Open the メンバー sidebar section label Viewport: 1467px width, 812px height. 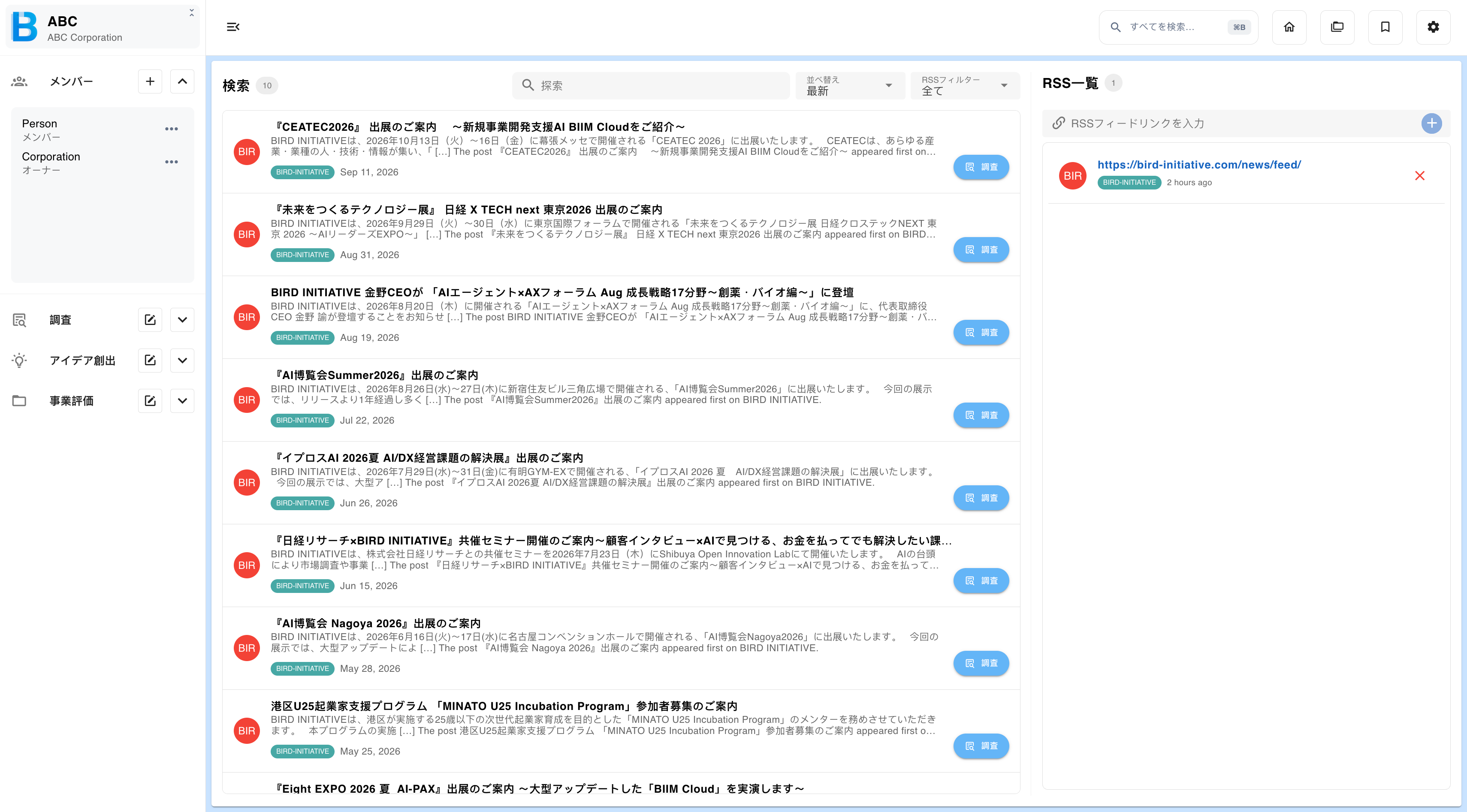point(71,81)
